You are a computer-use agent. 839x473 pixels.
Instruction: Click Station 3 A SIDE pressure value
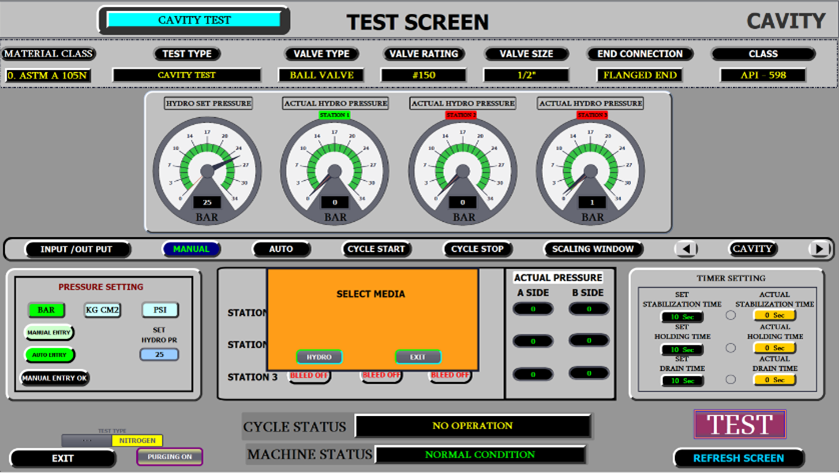coord(533,373)
